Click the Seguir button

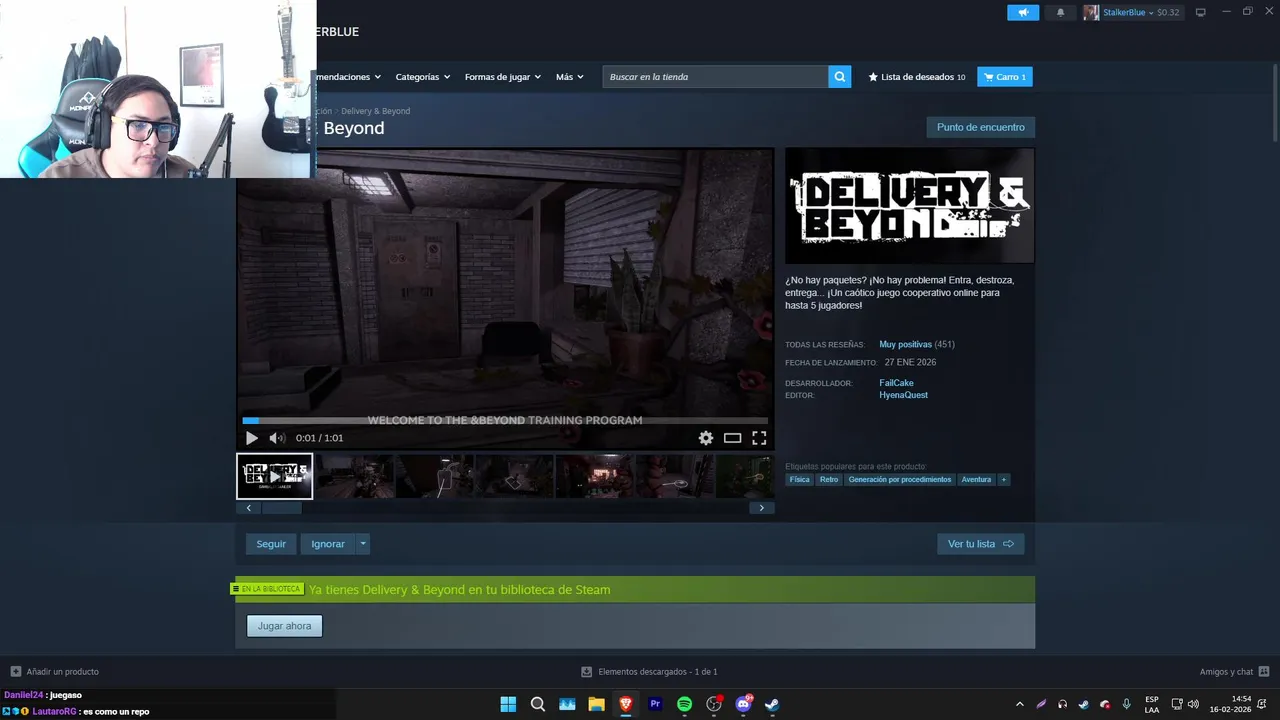[x=271, y=544]
